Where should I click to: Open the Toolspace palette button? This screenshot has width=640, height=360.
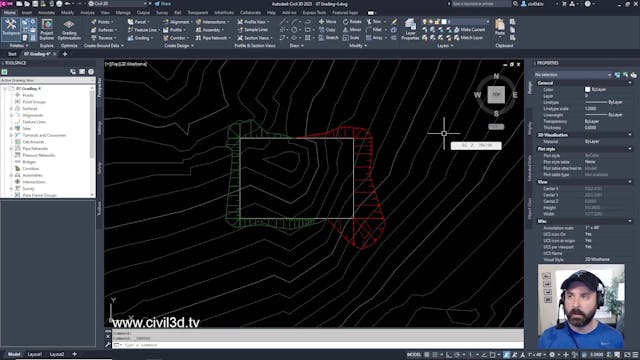pos(10,29)
